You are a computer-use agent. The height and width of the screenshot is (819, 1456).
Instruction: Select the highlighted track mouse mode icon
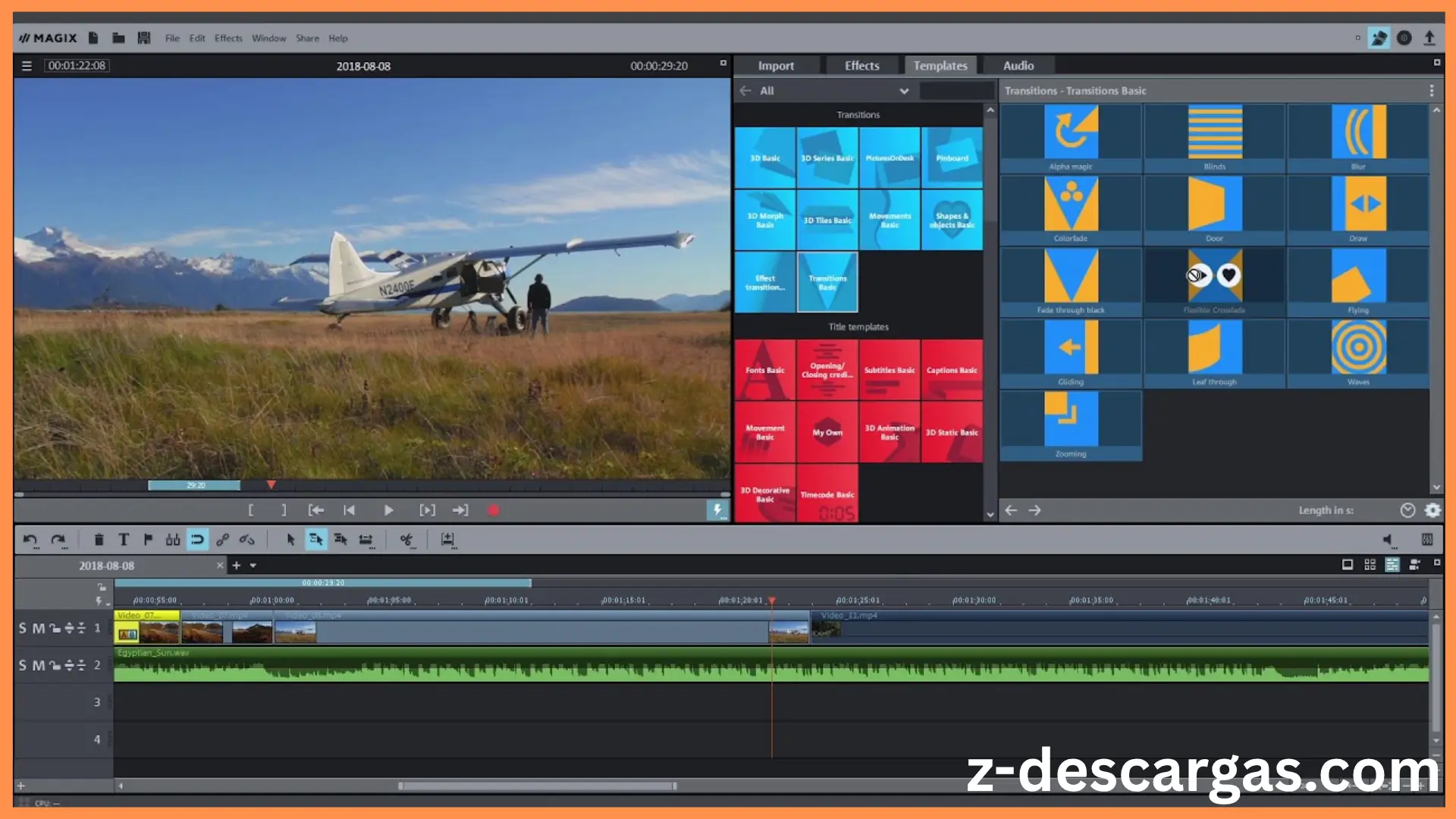click(316, 540)
